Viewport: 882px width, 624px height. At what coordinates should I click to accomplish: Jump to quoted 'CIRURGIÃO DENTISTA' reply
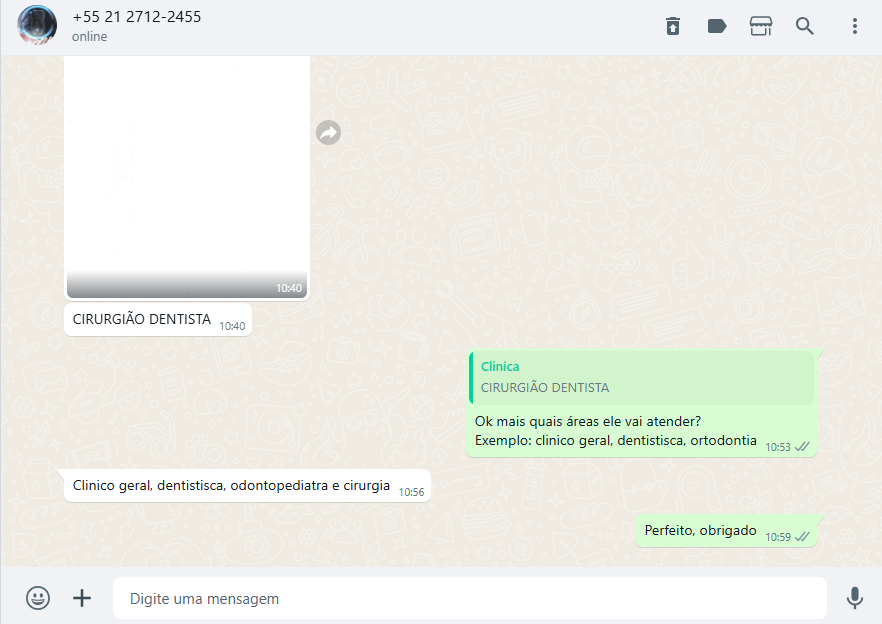(642, 378)
